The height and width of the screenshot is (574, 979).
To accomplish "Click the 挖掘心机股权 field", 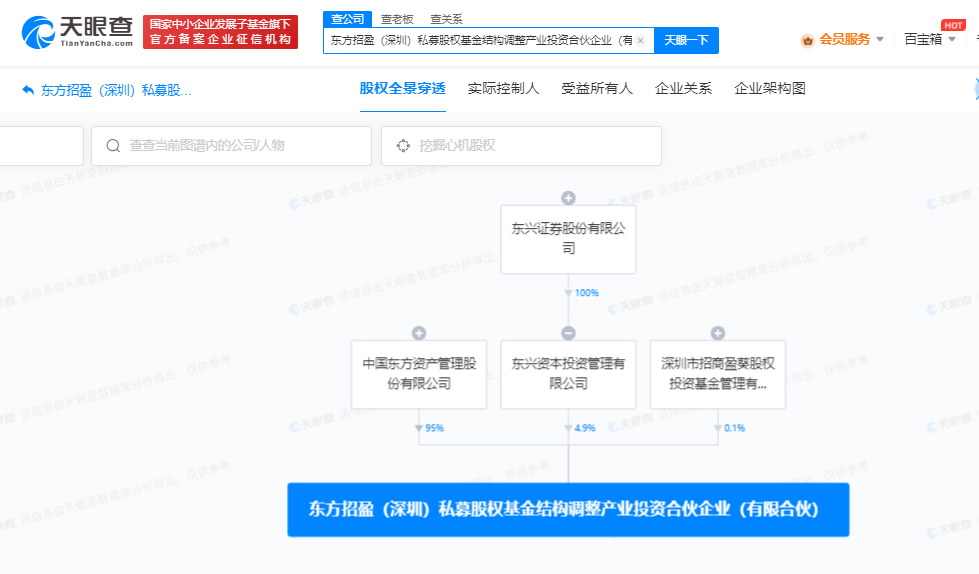I will tap(521, 146).
